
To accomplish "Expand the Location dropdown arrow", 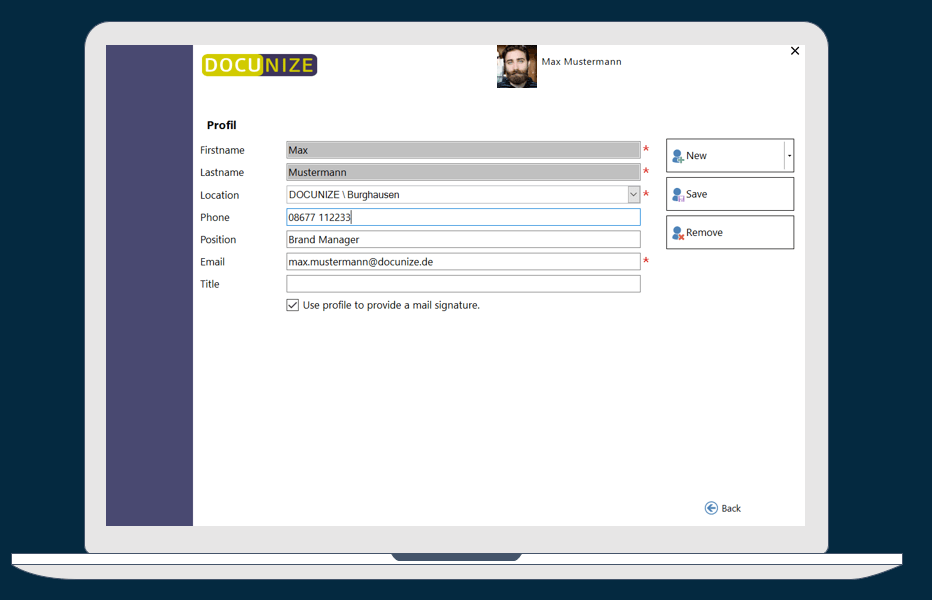I will pyautogui.click(x=633, y=195).
